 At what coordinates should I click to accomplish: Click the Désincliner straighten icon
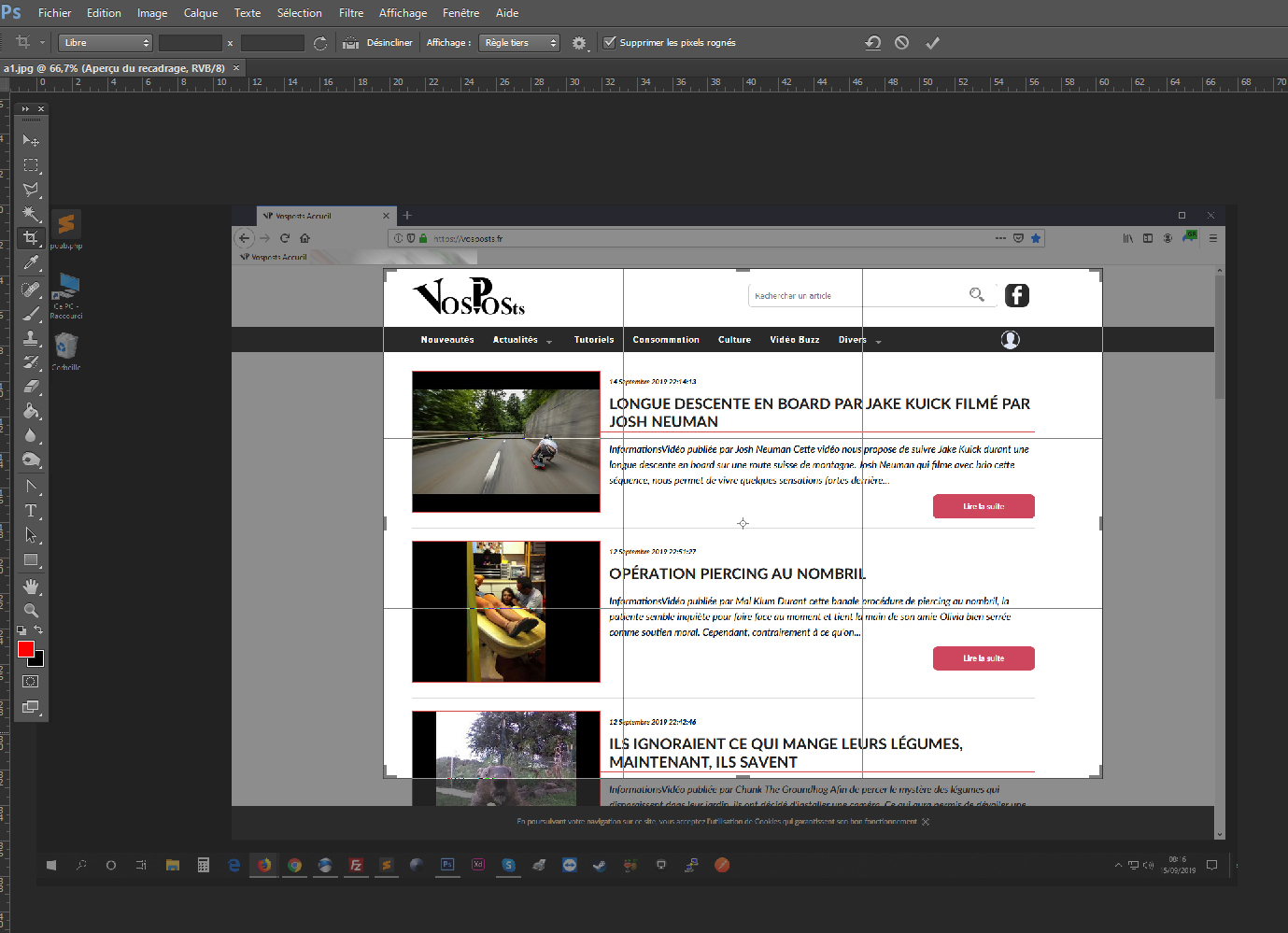tap(350, 43)
